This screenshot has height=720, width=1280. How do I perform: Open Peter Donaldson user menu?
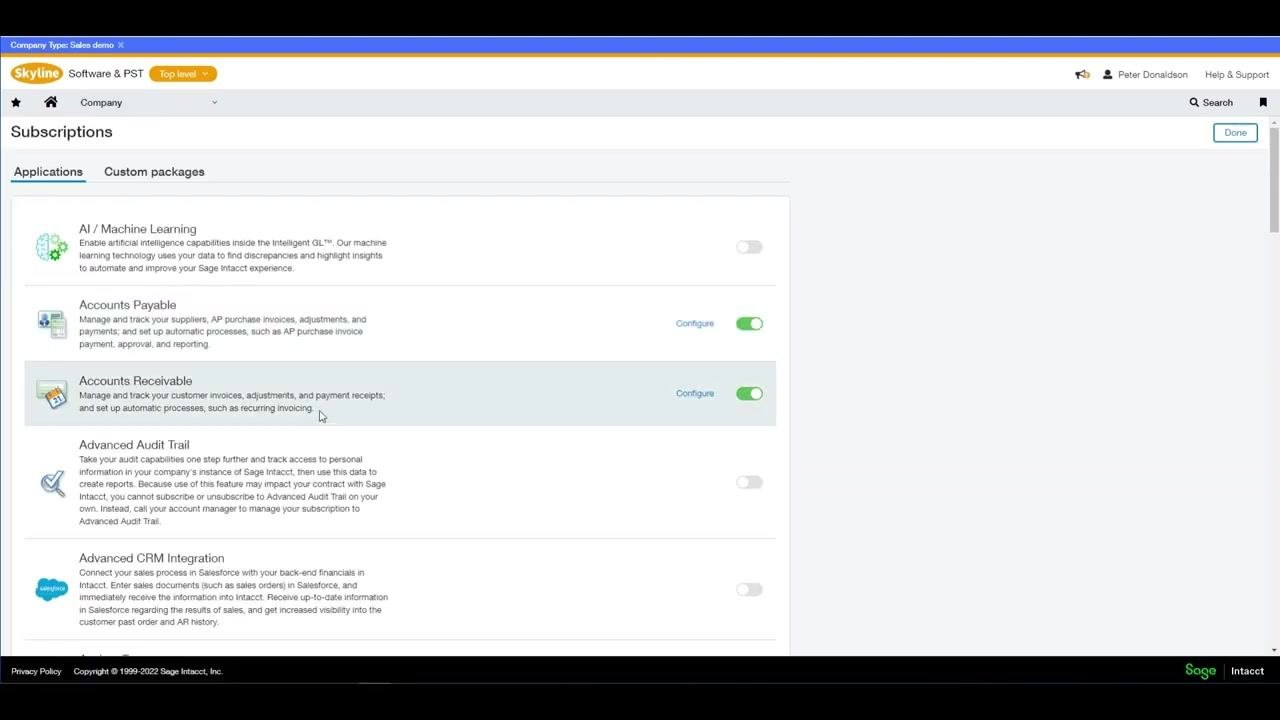pyautogui.click(x=1145, y=74)
